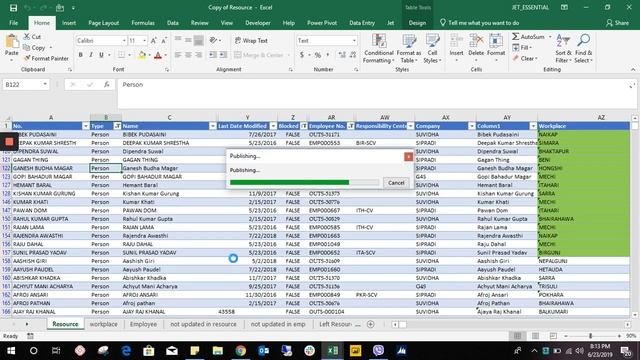Image resolution: width=640 pixels, height=360 pixels.
Task: Open Column1 filter dropdown
Action: point(533,126)
